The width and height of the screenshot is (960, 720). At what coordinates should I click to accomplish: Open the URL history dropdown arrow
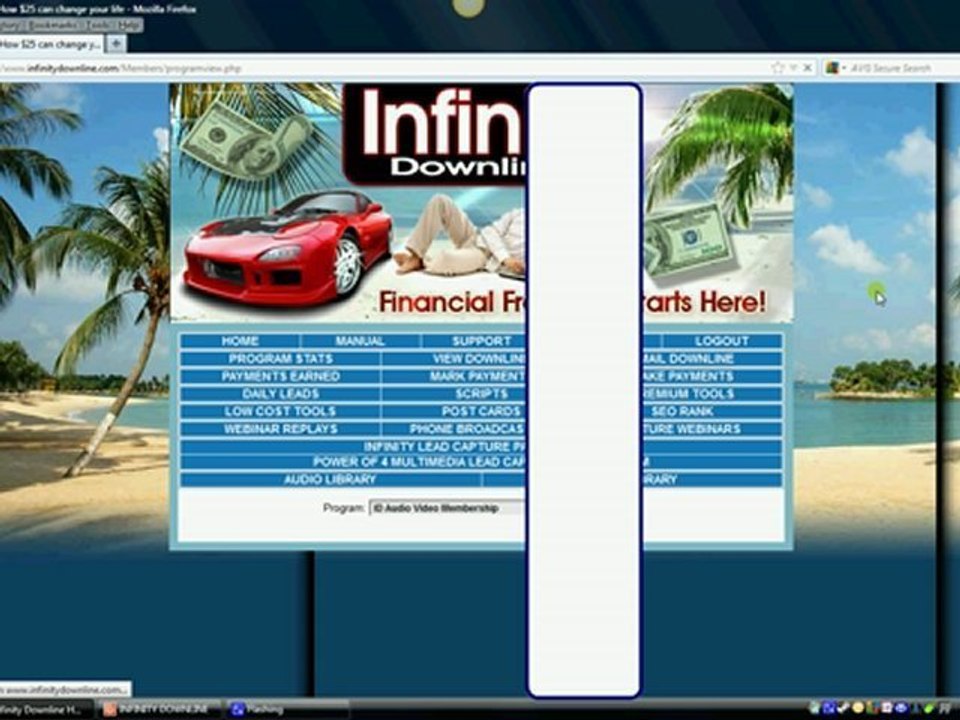coord(793,67)
